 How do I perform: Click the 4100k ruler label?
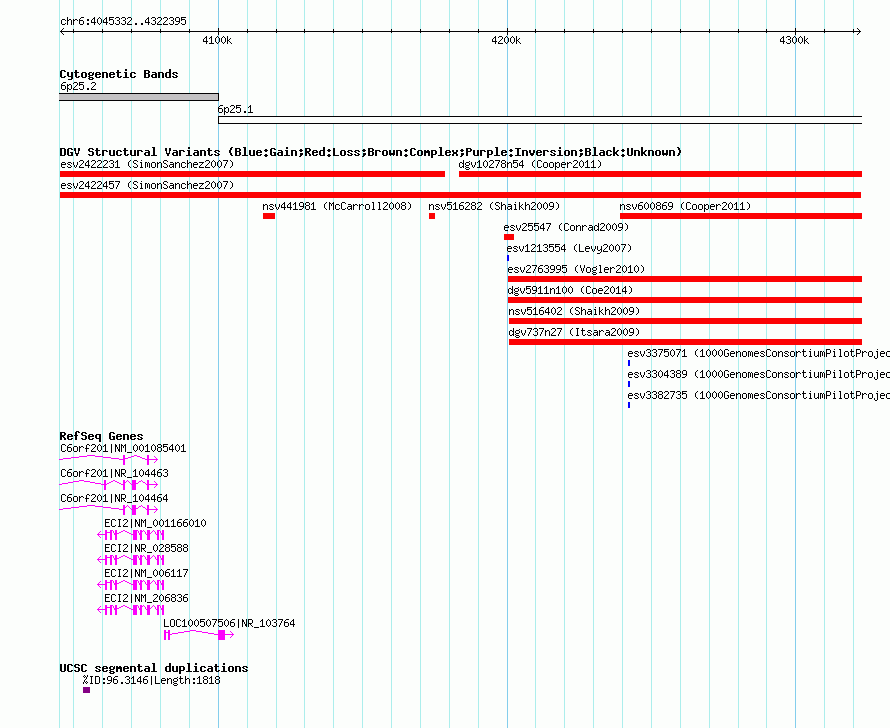click(217, 40)
